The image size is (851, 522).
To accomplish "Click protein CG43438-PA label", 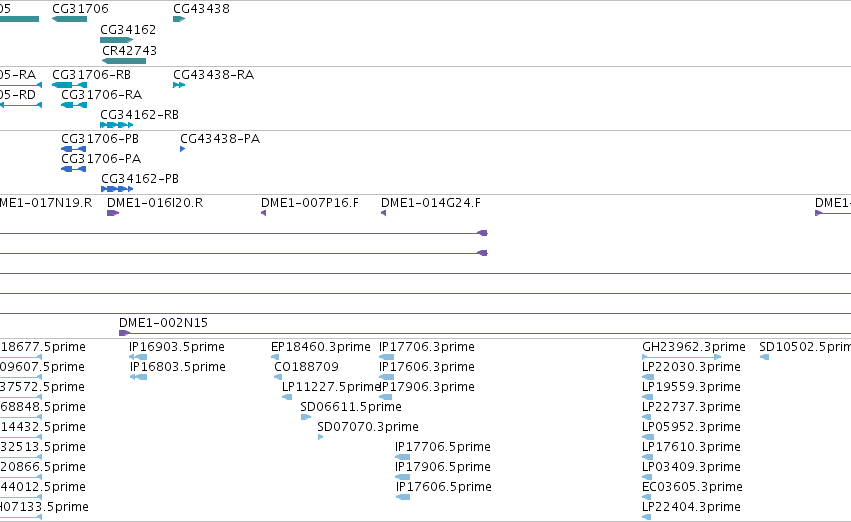I will (220, 139).
